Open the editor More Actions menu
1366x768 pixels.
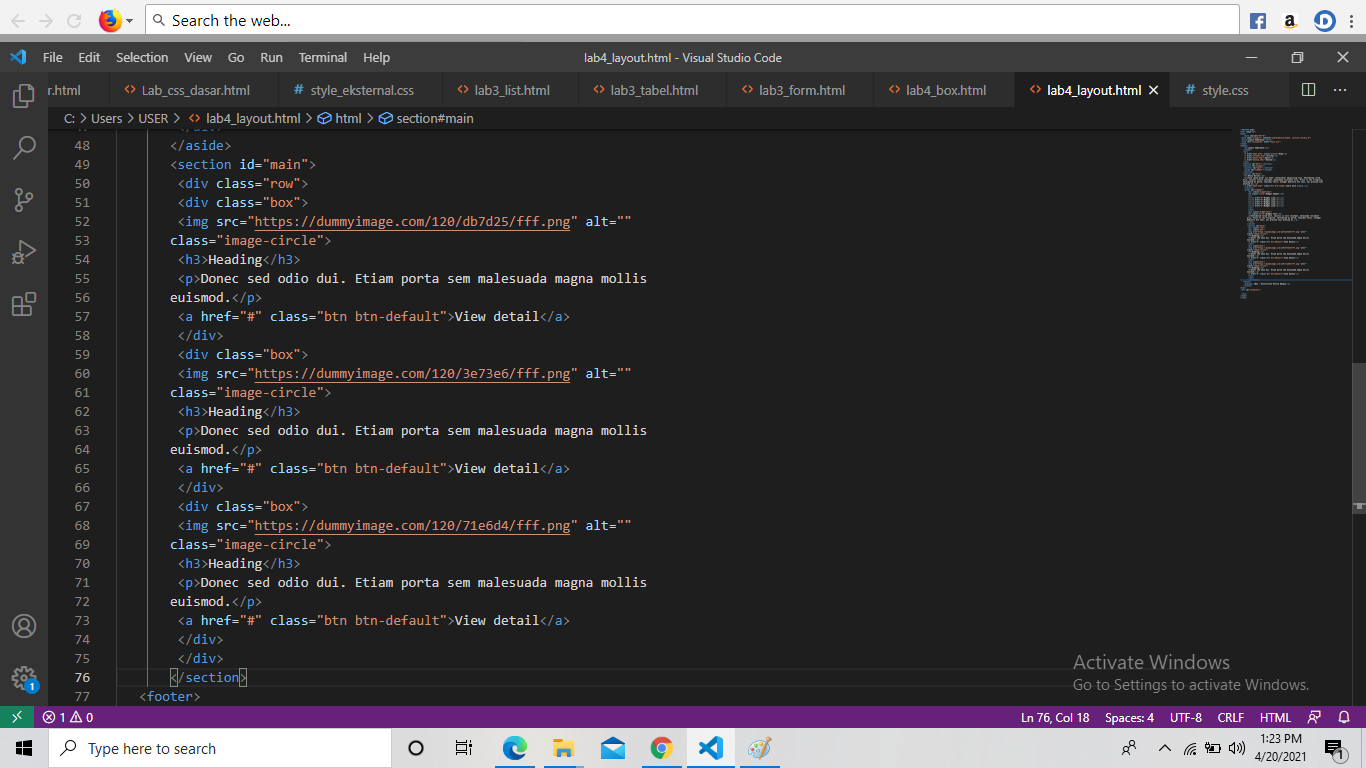(x=1339, y=89)
